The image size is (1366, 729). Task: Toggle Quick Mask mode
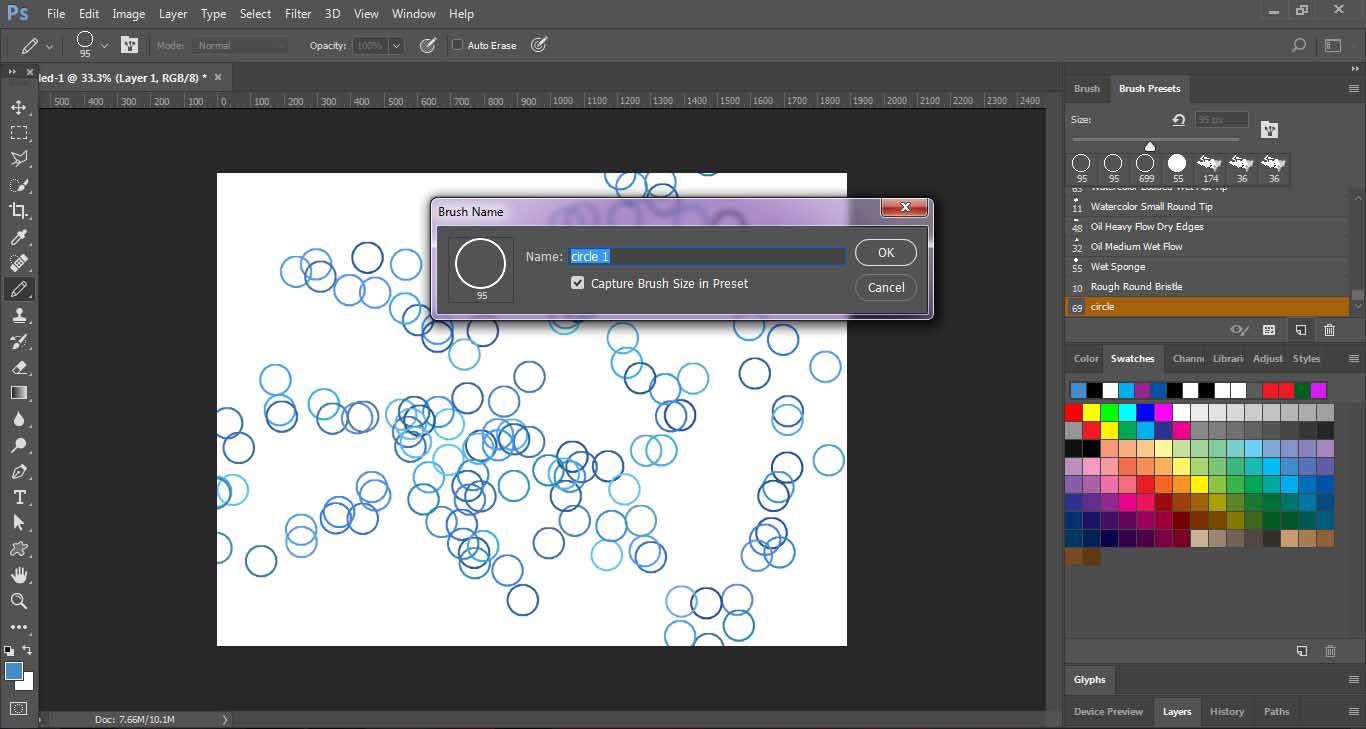(x=18, y=709)
